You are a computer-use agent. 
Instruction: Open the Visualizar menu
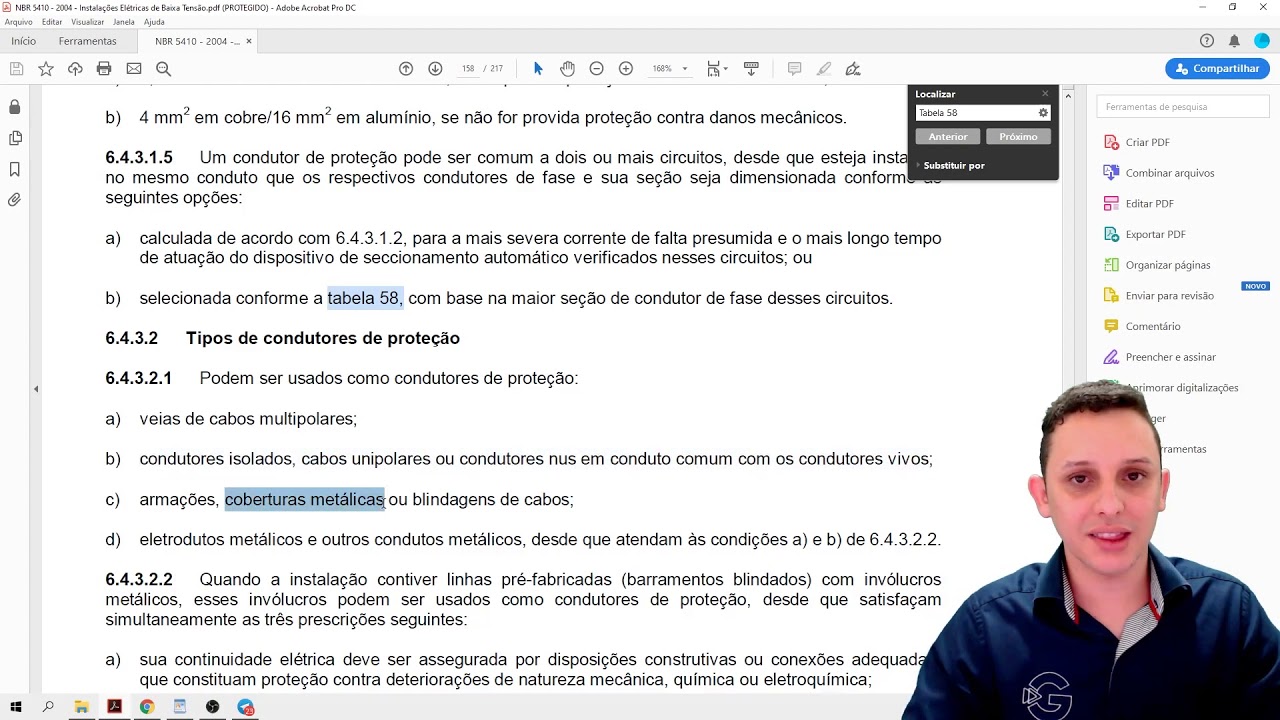tap(88, 22)
